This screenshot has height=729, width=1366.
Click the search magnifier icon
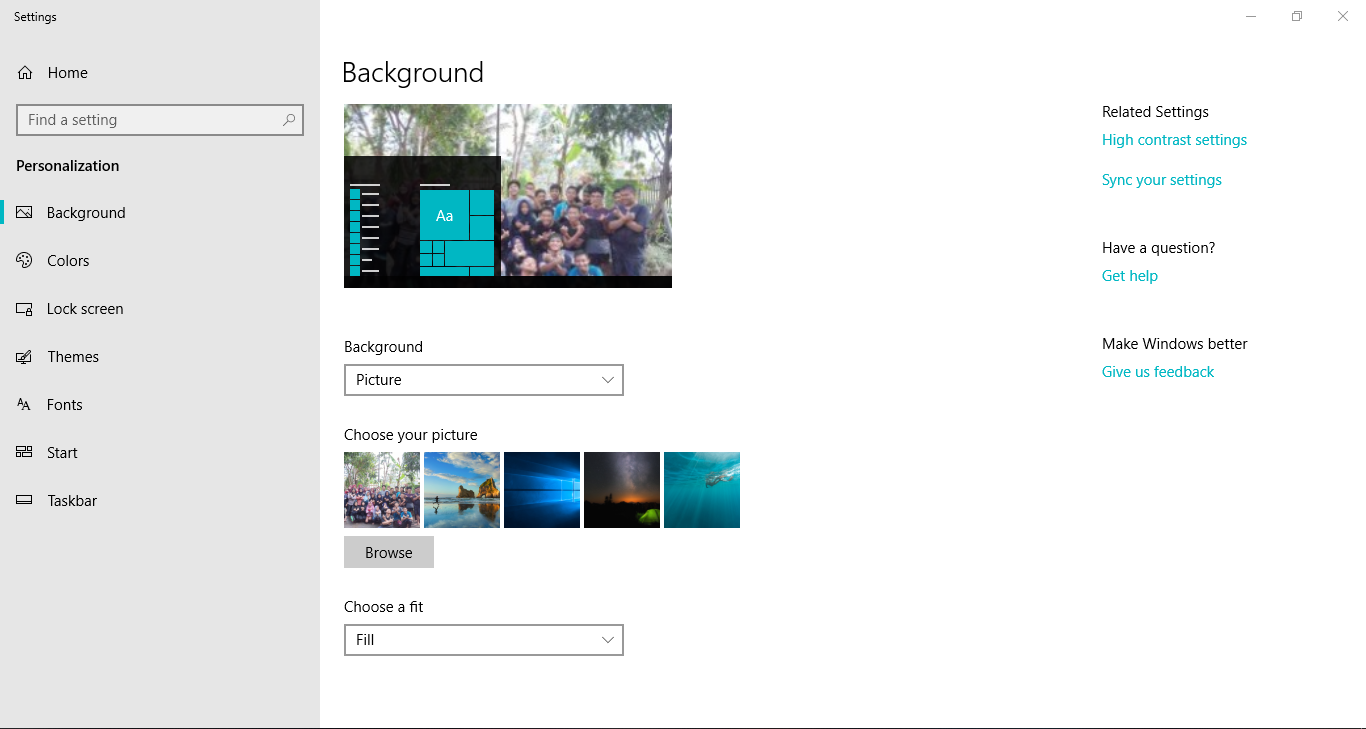289,120
